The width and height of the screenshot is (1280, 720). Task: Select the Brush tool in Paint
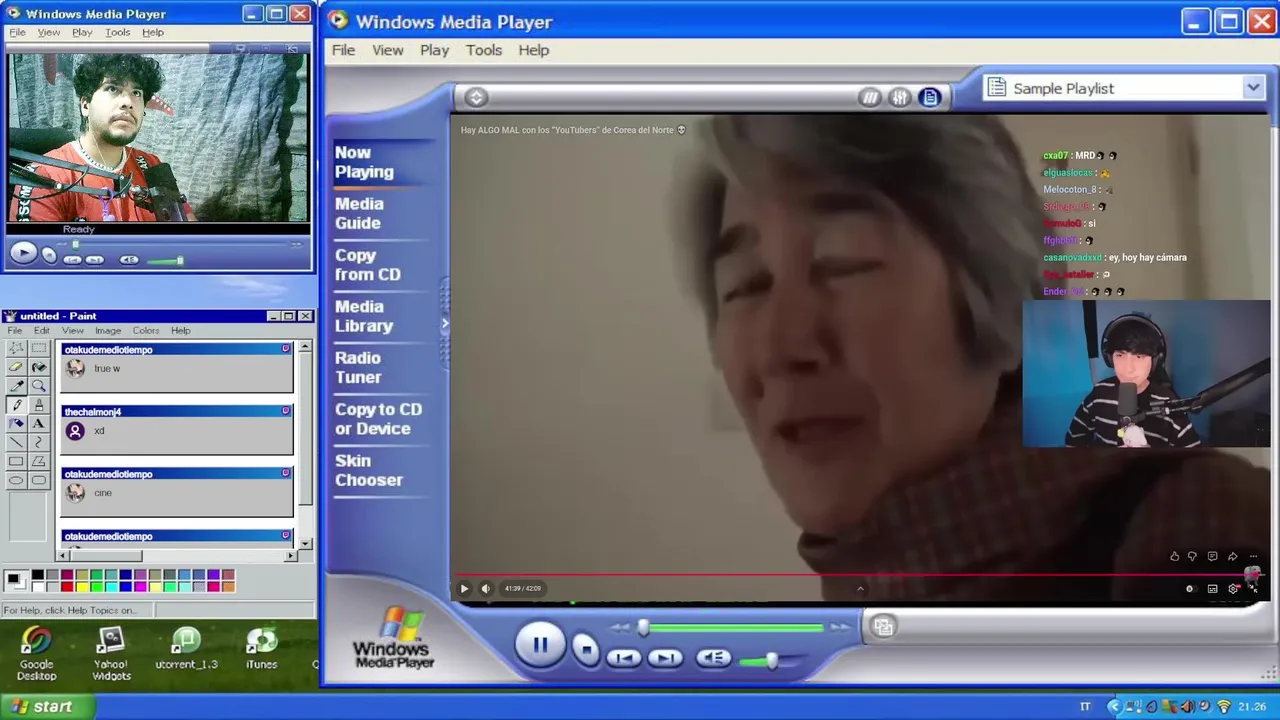[x=38, y=405]
